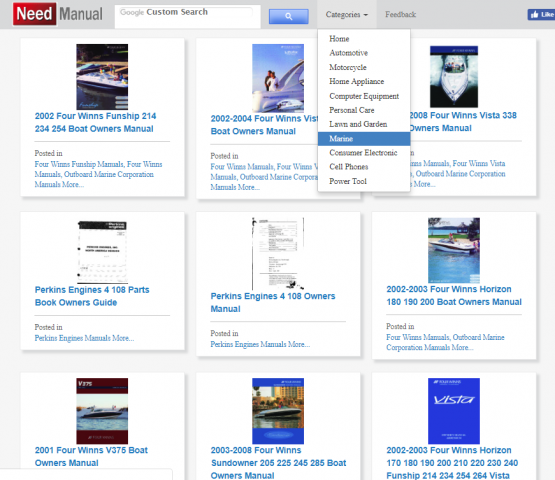Open 2002-2004 Four Winns Vista manual title
The height and width of the screenshot is (480, 555).
pyautogui.click(x=264, y=125)
